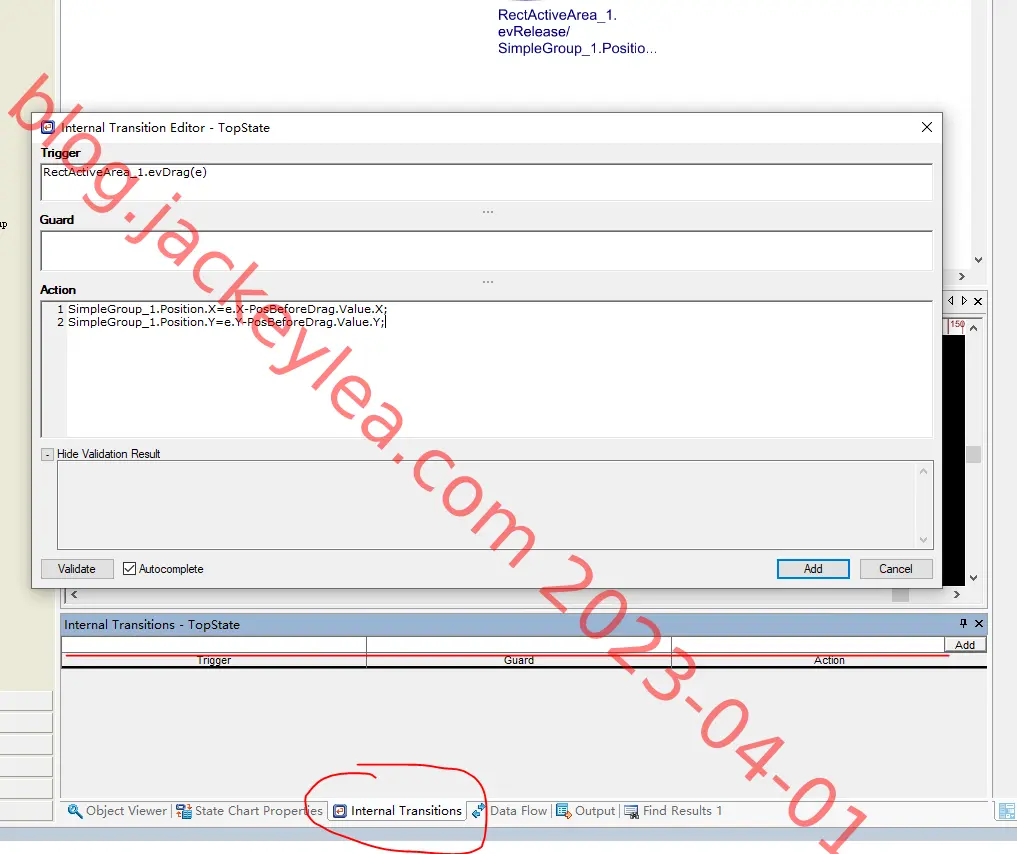This screenshot has height=854, width=1017.
Task: Collapse the Hide Validation Result section
Action: pyautogui.click(x=47, y=455)
